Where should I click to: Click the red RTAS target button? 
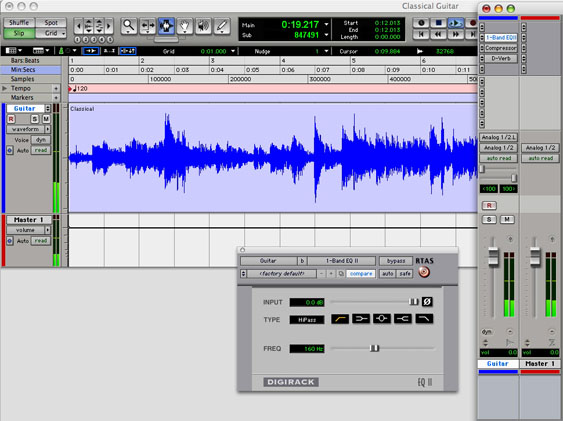[x=424, y=272]
